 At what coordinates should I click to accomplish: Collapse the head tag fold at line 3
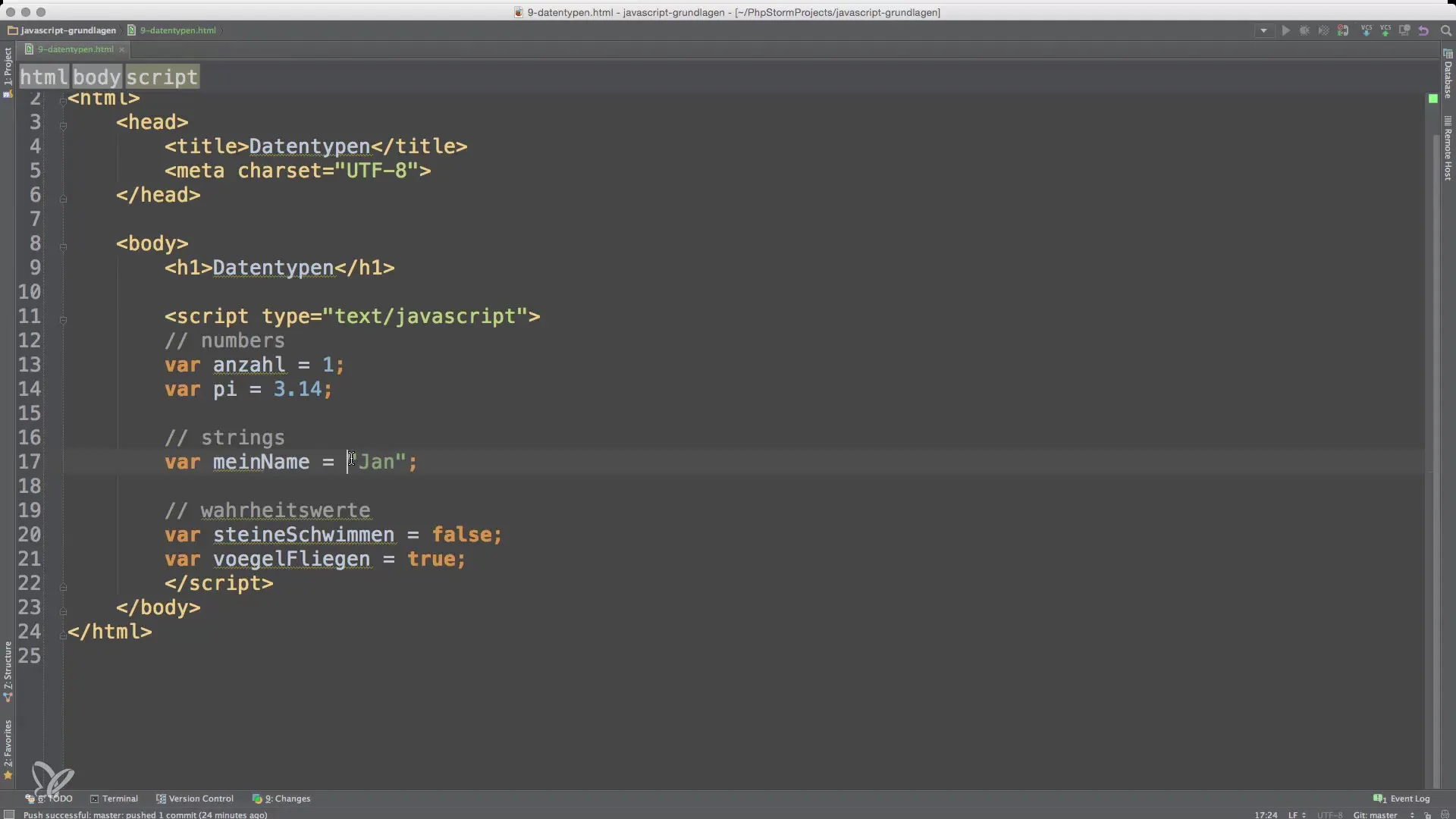(63, 126)
